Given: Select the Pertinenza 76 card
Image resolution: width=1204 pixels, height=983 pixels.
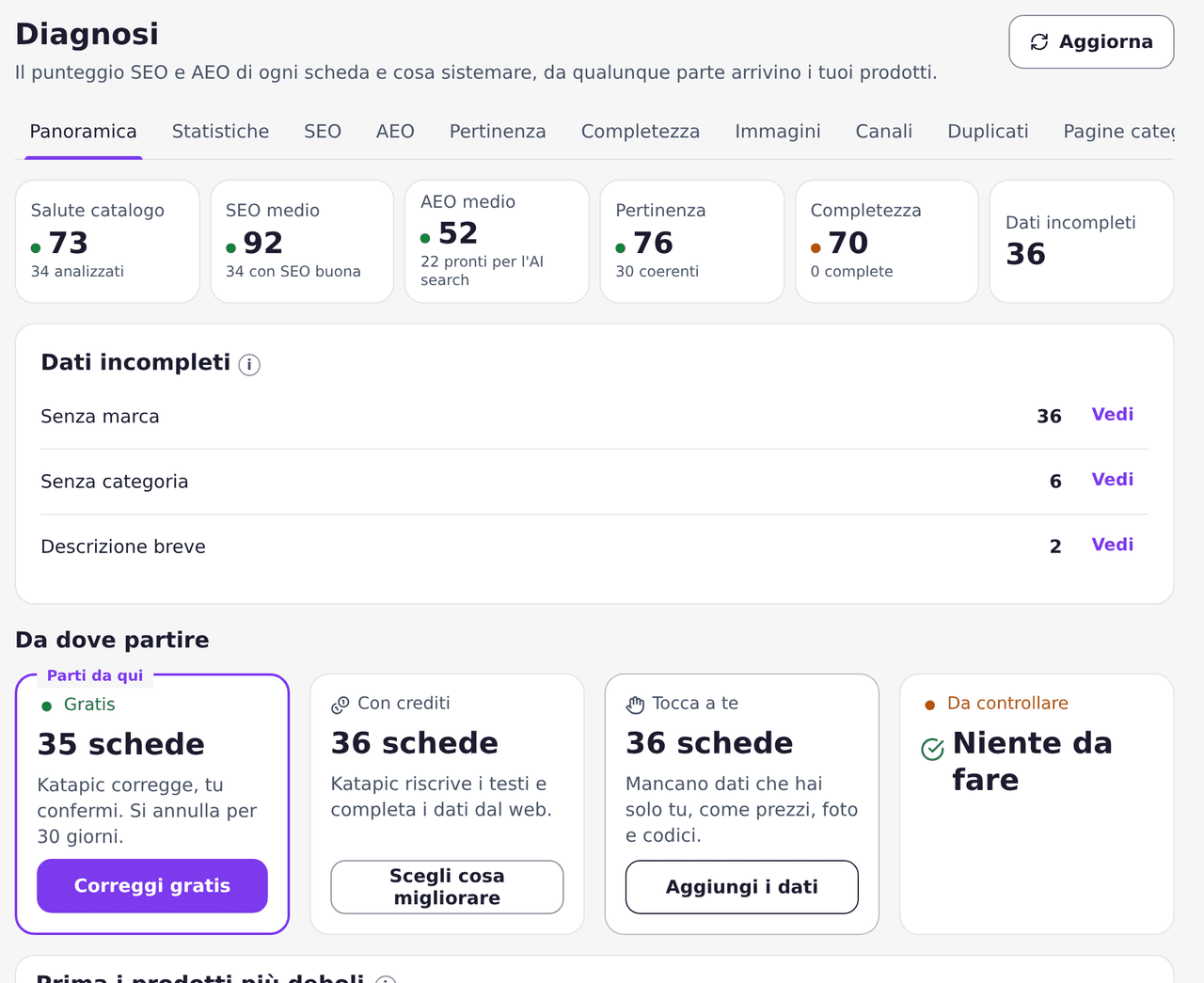Looking at the screenshot, I should tap(692, 242).
